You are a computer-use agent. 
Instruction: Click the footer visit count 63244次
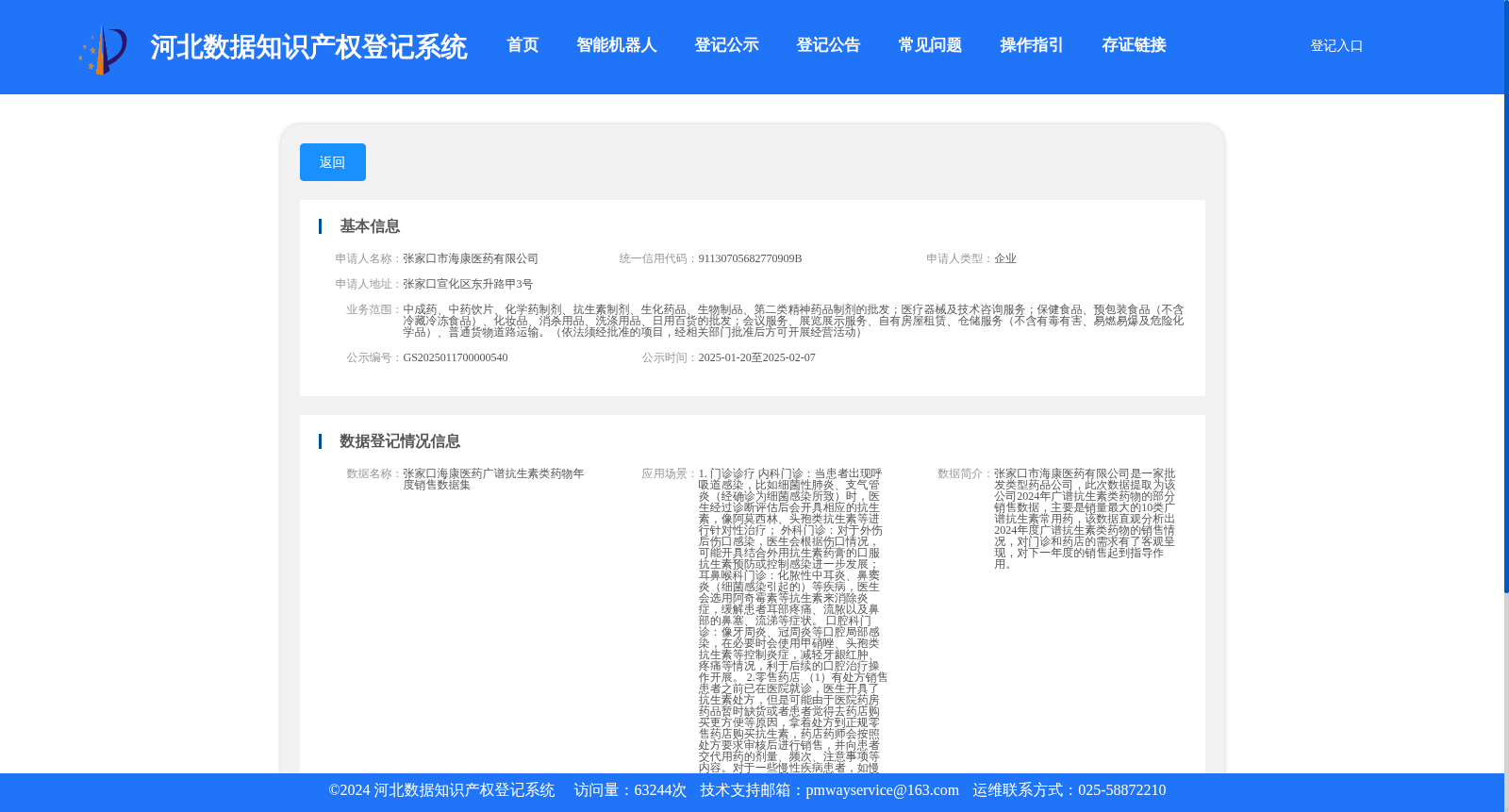pos(660,790)
